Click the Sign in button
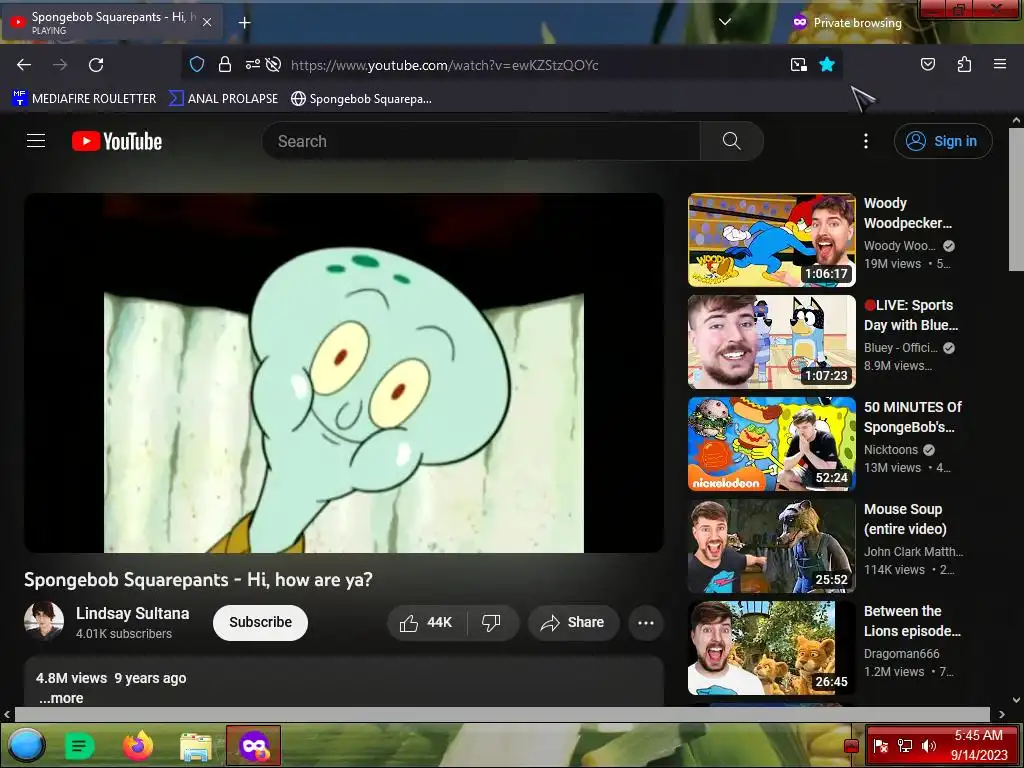1024x768 pixels. click(943, 141)
